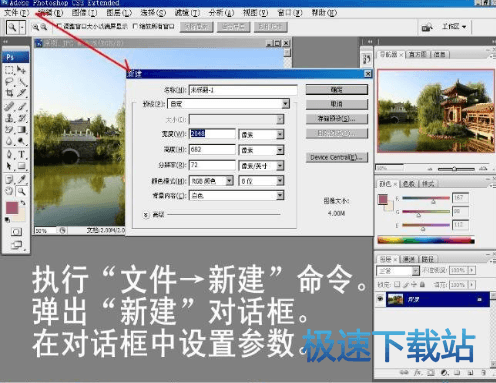496x383 pixels.
Task: Switch to the Histogram panel tab
Action: 418,54
